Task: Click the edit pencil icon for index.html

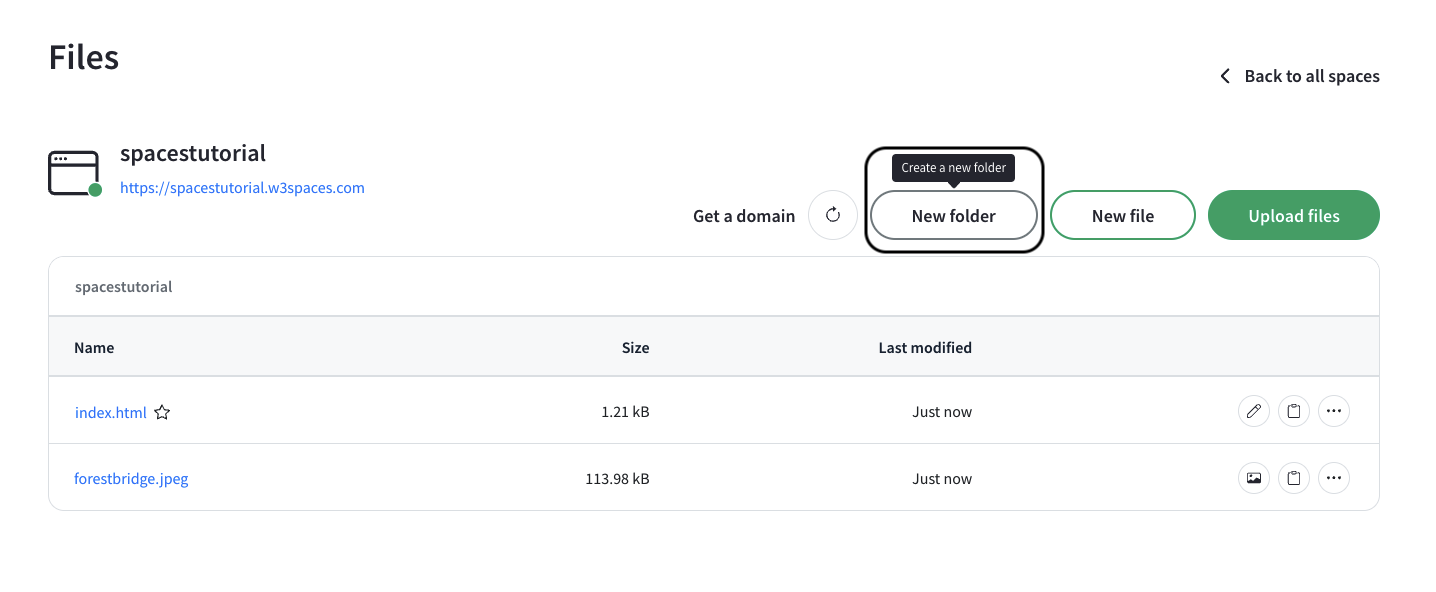Action: [1254, 411]
